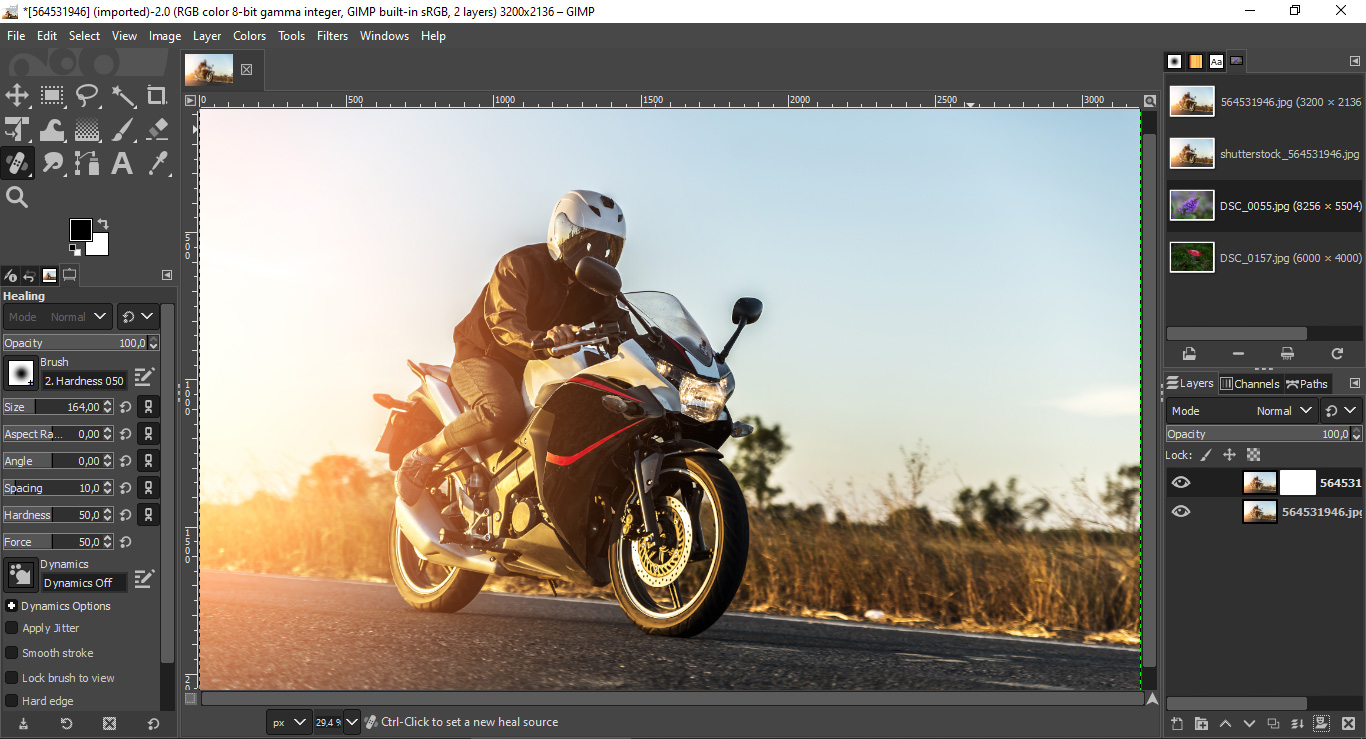Select the Paths tool in toolbox
1366x739 pixels.
tap(87, 163)
